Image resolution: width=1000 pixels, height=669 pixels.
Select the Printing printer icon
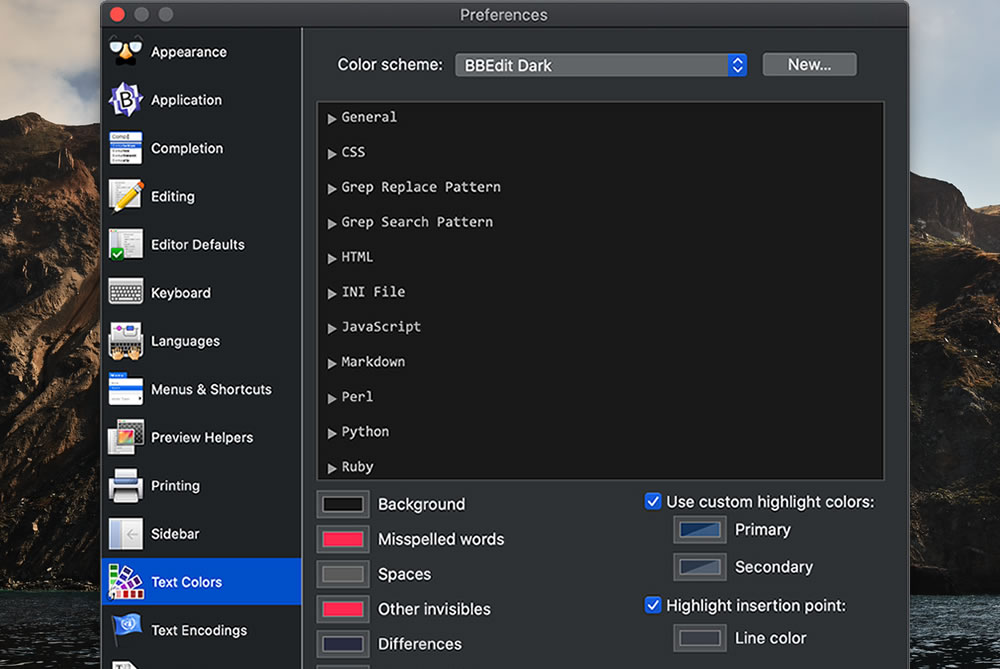click(x=126, y=486)
